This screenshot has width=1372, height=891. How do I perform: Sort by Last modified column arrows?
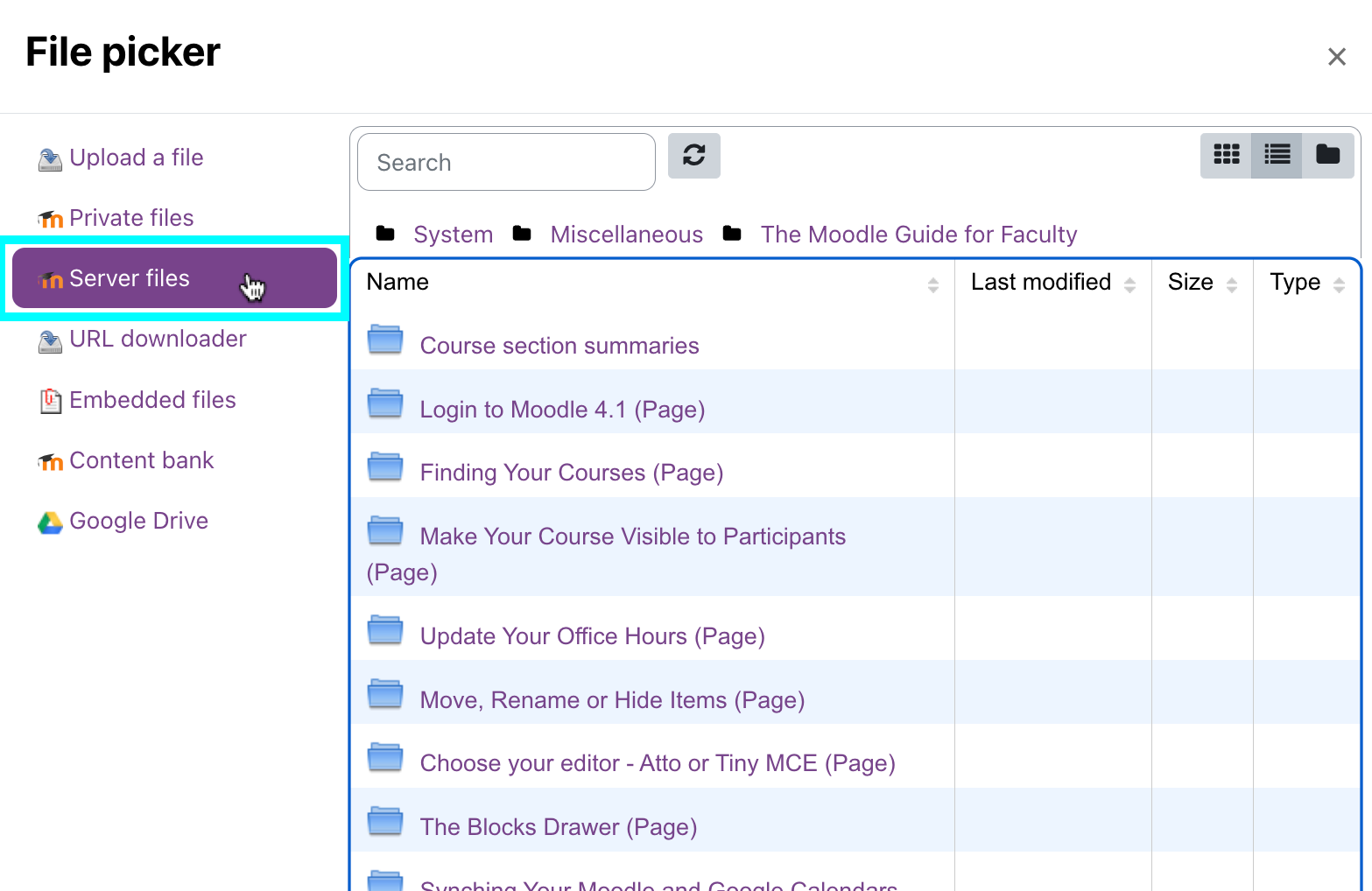pyautogui.click(x=1129, y=284)
